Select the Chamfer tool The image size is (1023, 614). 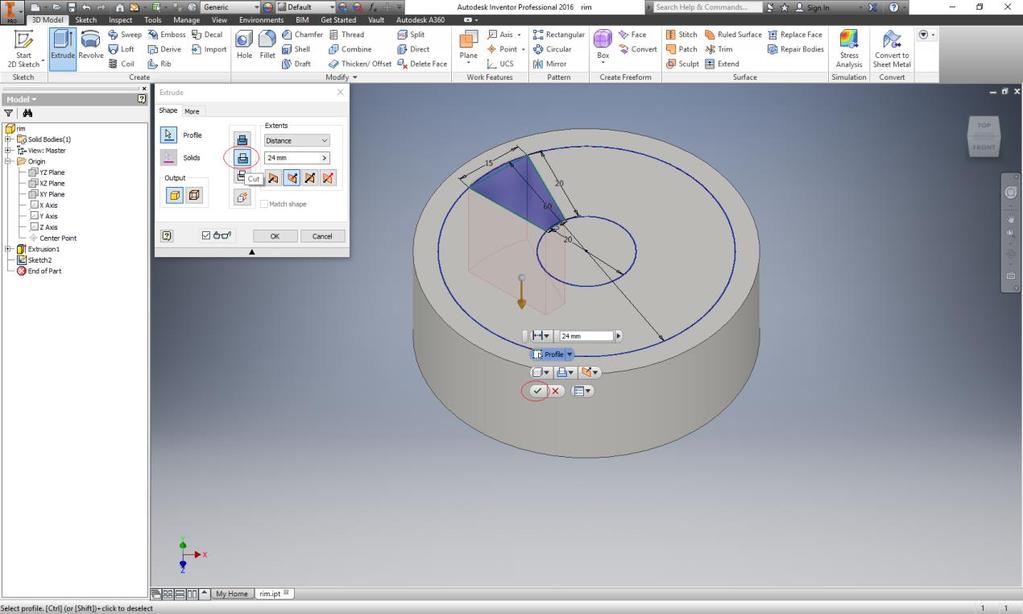tap(302, 35)
